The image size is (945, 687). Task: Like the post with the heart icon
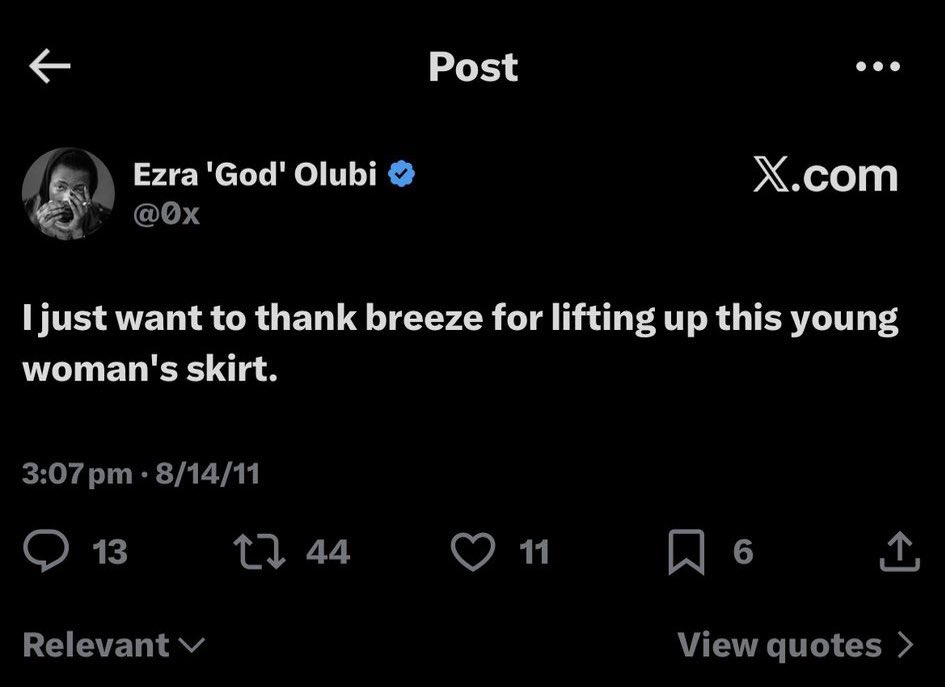point(473,551)
